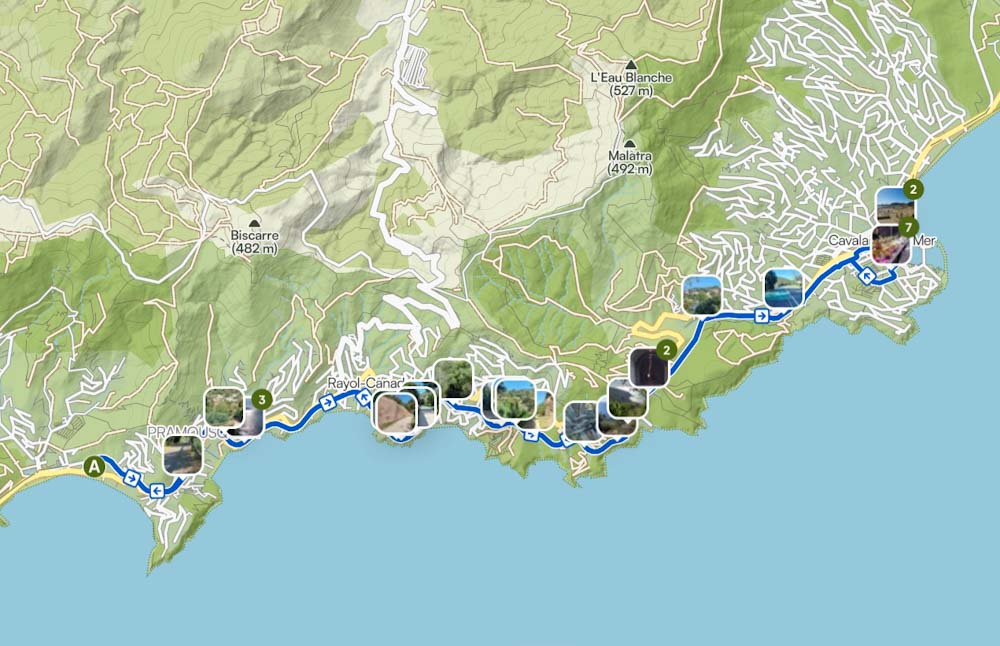Open the dirt path photo at Rayol-Canadel

pyautogui.click(x=395, y=413)
